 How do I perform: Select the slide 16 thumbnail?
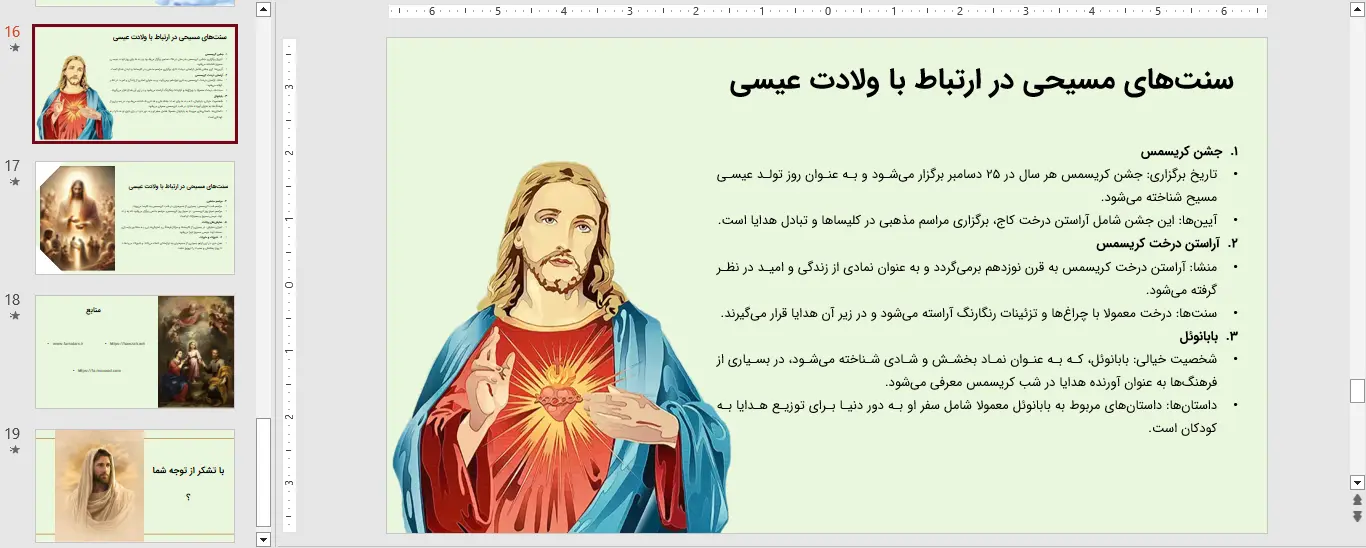coord(135,84)
